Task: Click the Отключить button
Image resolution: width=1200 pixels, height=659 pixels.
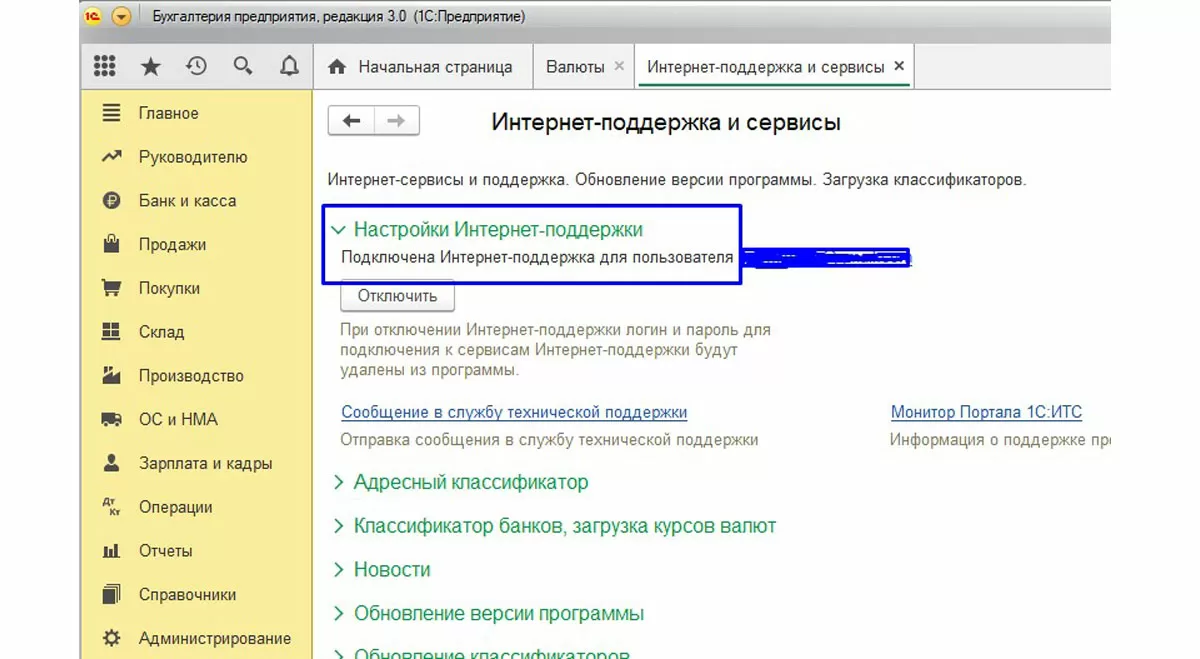Action: click(x=397, y=296)
